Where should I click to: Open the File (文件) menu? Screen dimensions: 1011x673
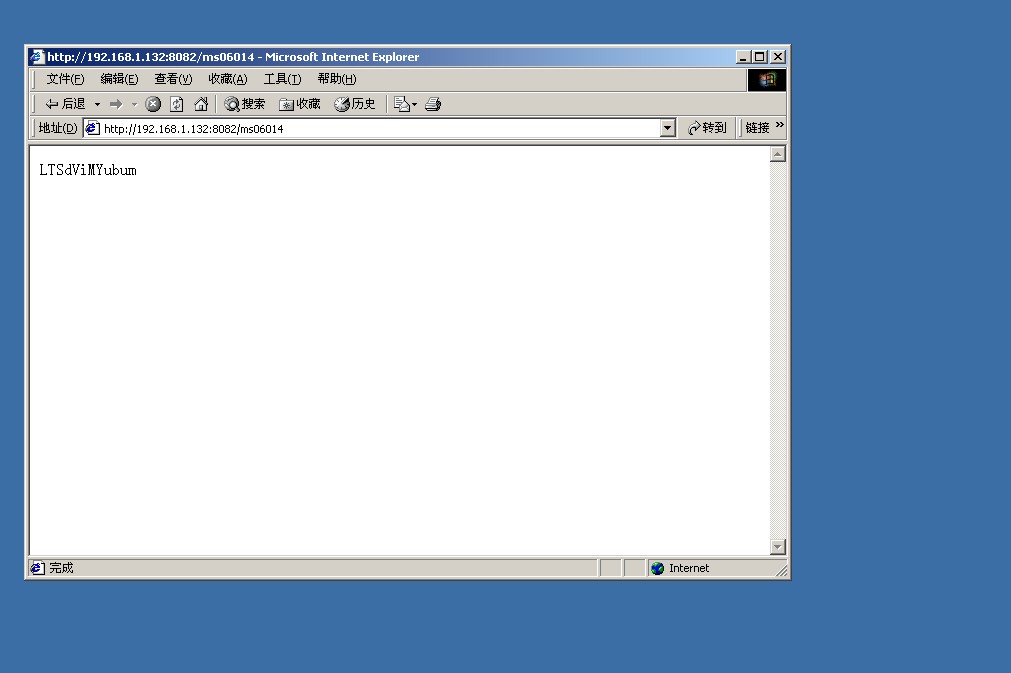[x=65, y=79]
